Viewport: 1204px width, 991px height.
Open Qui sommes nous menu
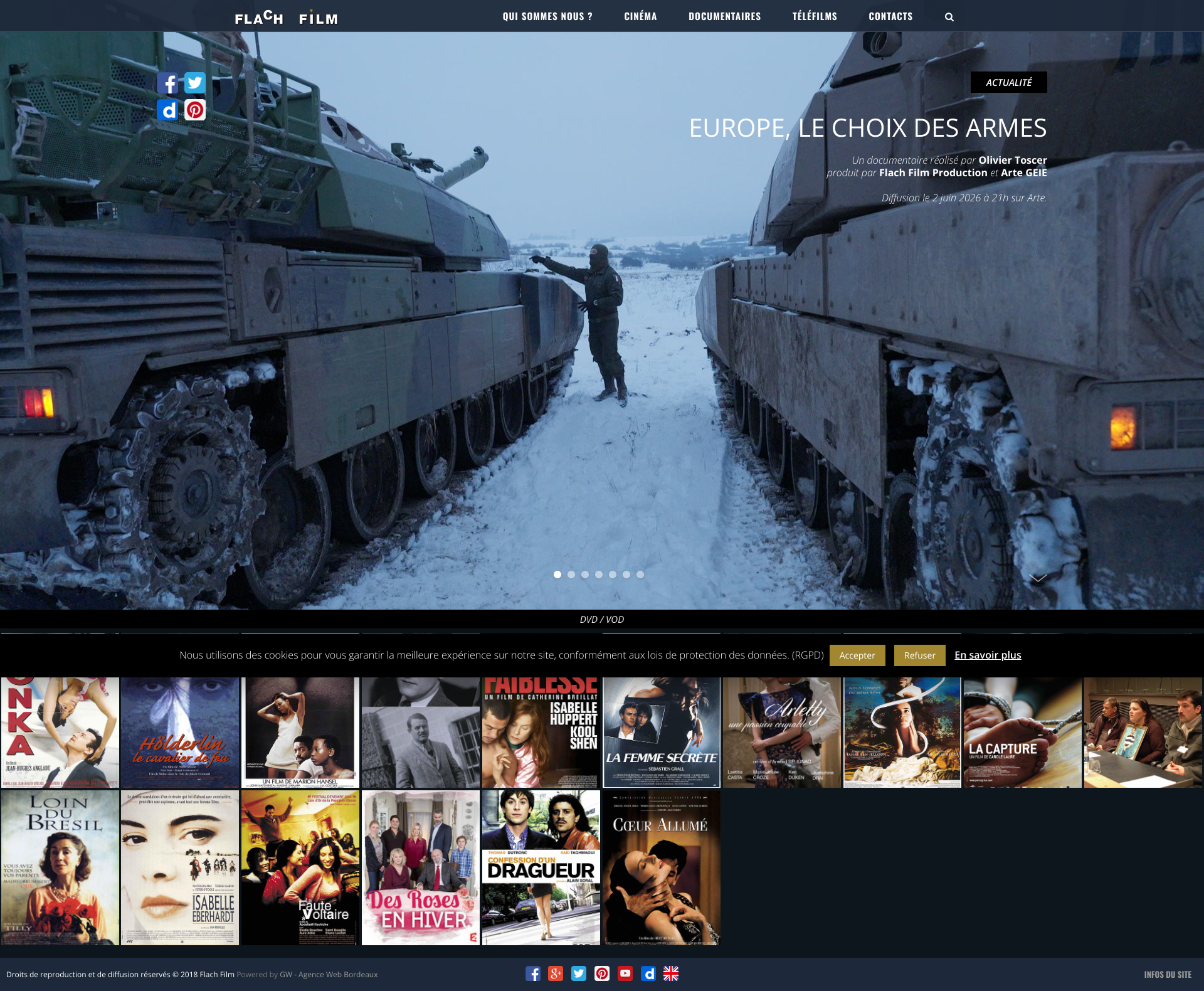(x=547, y=16)
